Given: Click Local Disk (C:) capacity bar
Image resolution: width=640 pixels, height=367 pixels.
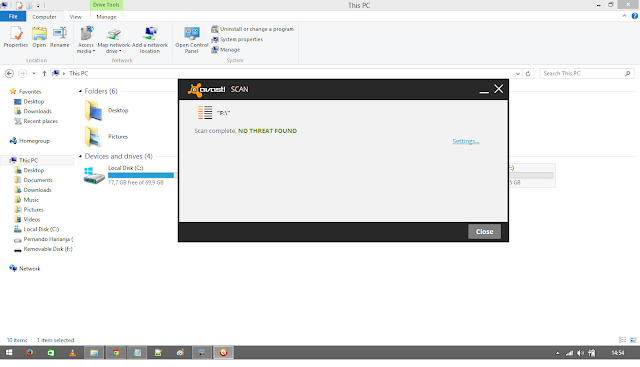Looking at the screenshot, I should click(142, 175).
